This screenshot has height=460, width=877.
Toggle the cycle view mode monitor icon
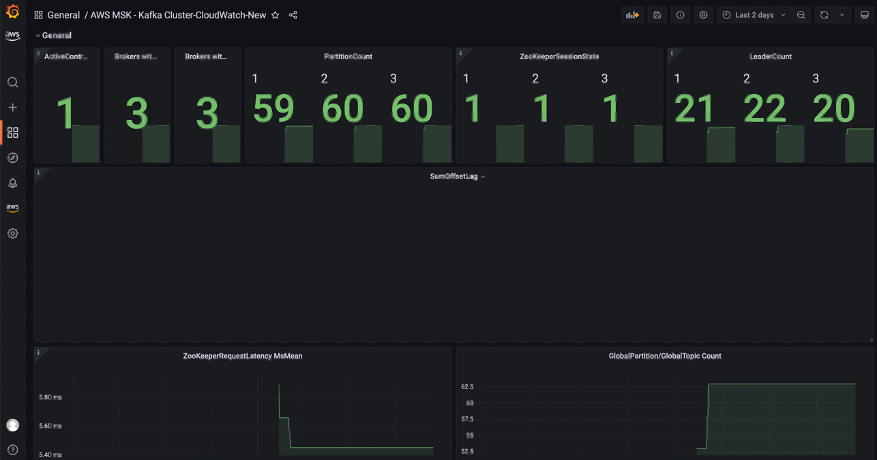coord(864,15)
